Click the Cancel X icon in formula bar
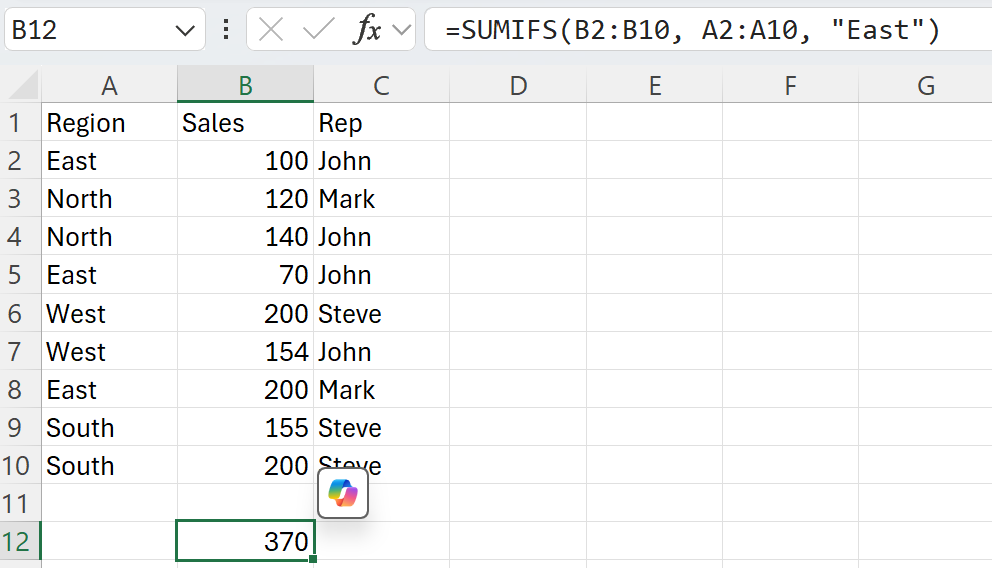 coord(271,30)
